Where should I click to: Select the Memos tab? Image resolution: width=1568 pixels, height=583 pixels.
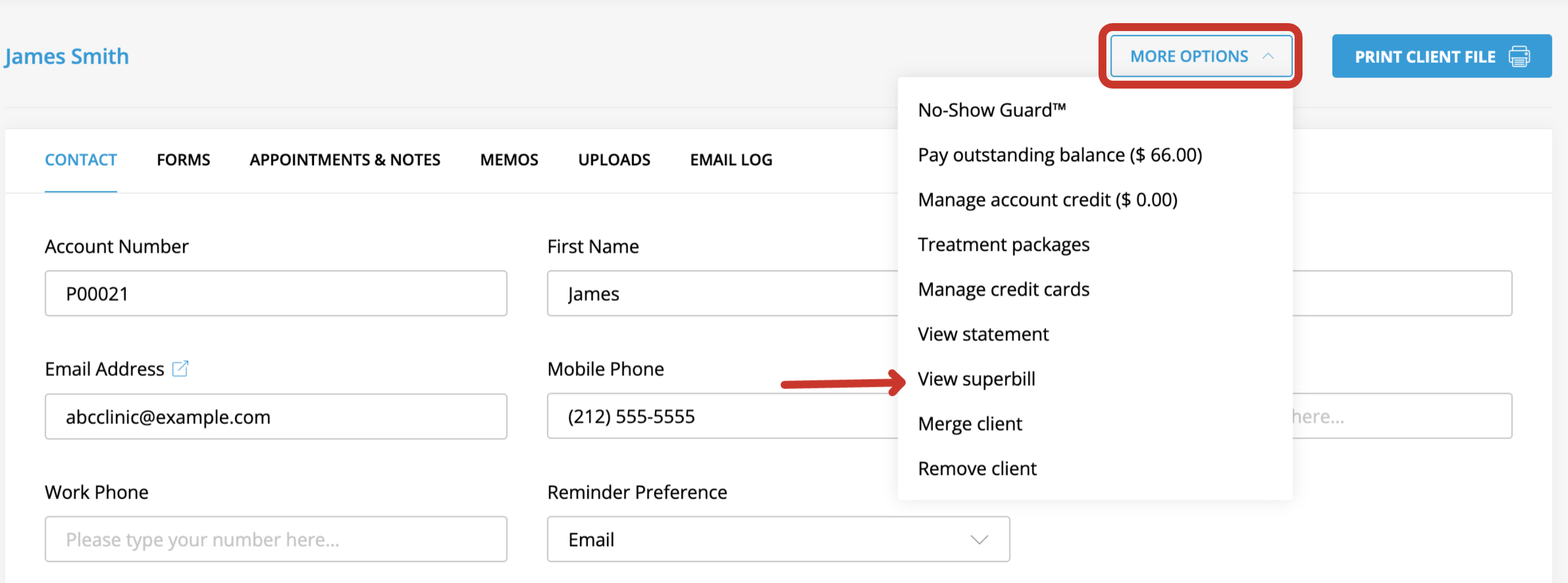(509, 160)
